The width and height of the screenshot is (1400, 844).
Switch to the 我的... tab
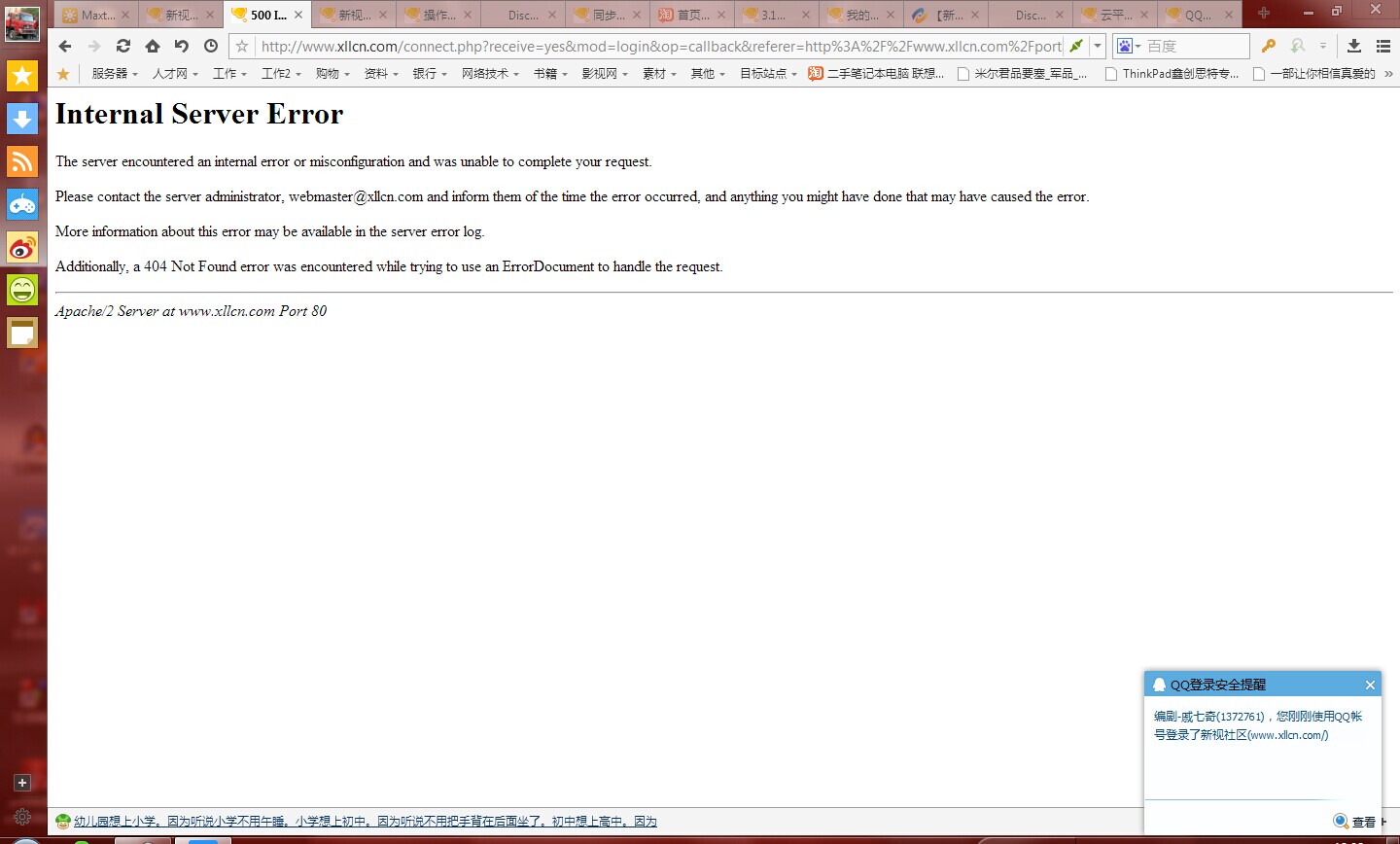pos(861,15)
